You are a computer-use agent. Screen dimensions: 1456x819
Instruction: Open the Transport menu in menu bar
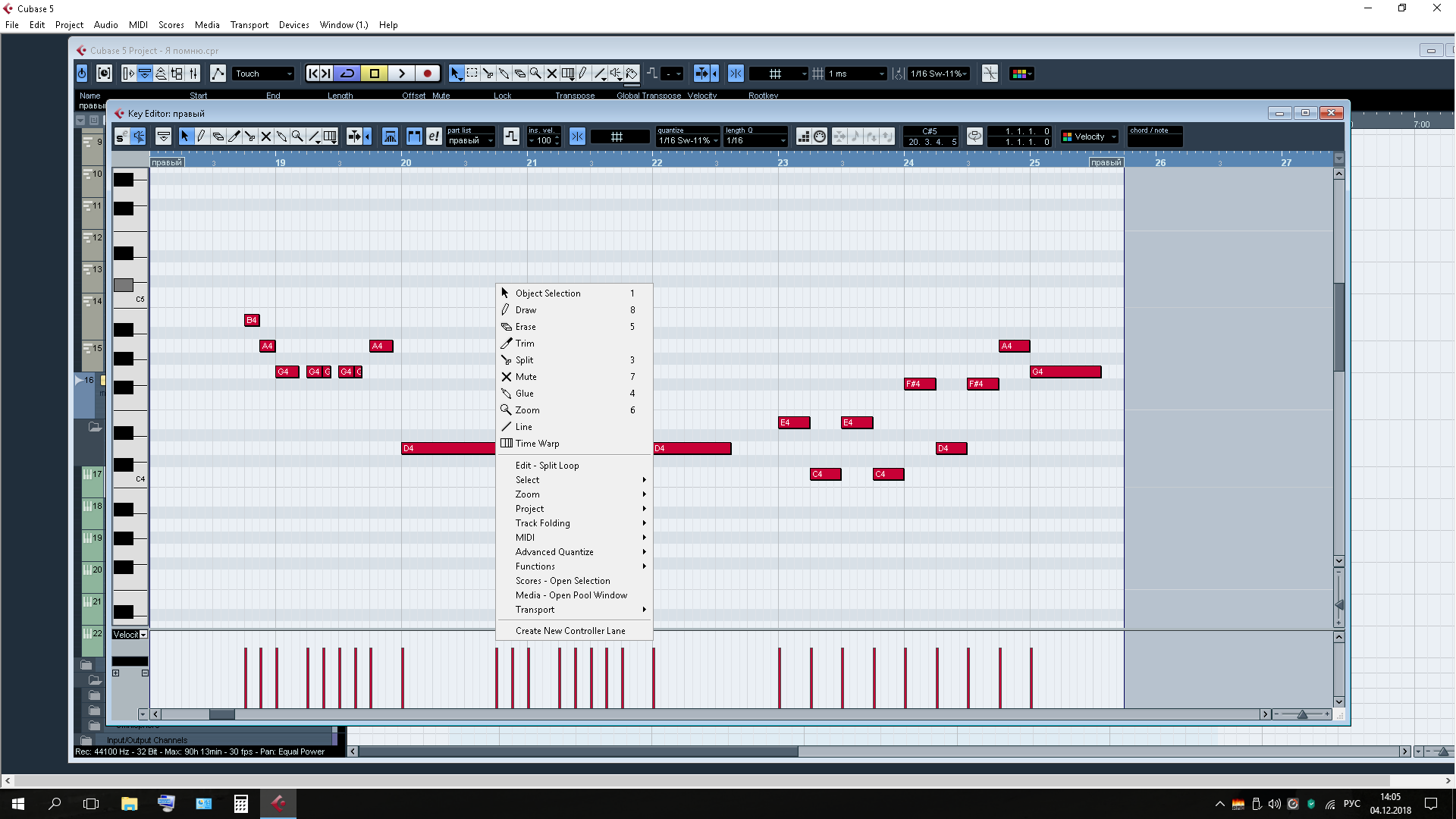[x=249, y=24]
